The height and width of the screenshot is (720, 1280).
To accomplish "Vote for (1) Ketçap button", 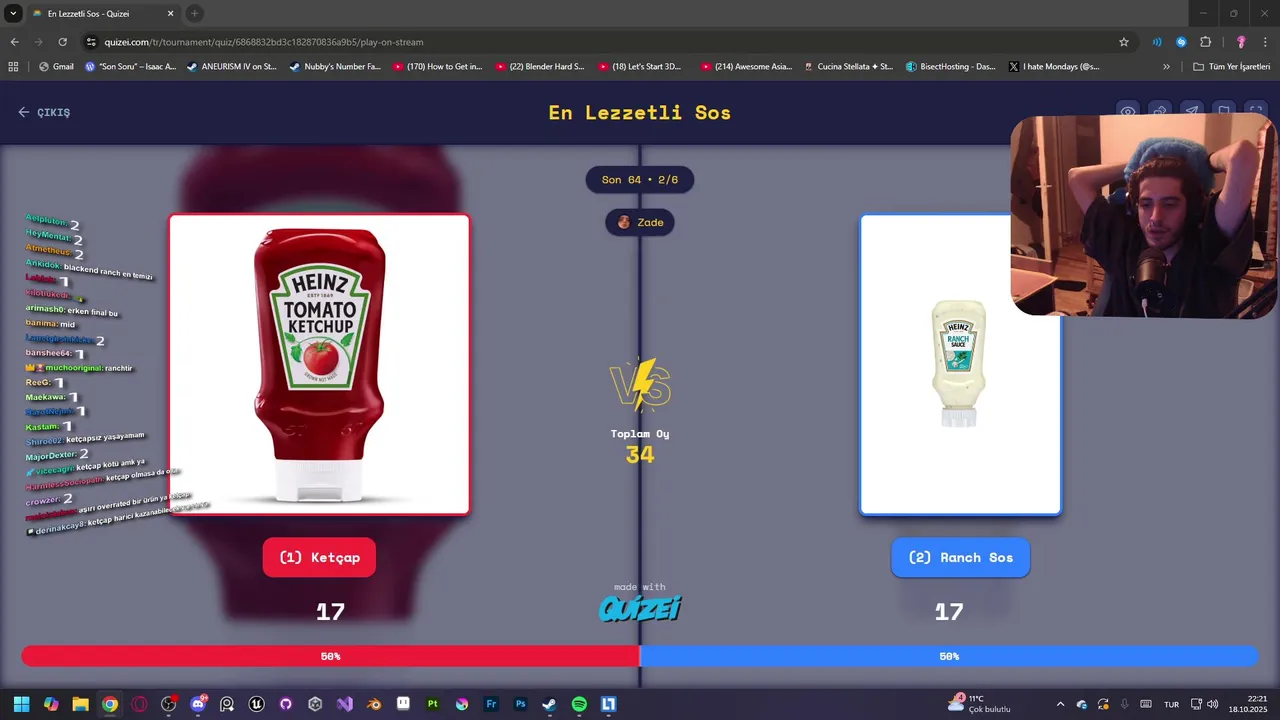I will [x=319, y=557].
